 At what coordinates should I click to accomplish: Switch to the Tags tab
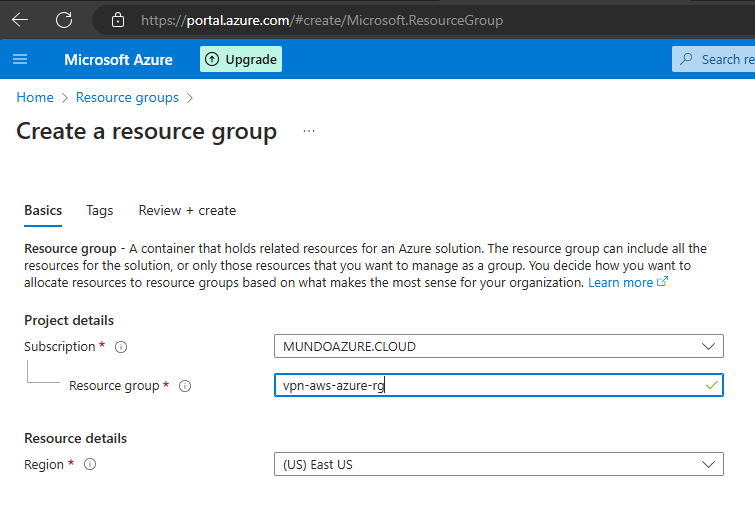pos(99,210)
